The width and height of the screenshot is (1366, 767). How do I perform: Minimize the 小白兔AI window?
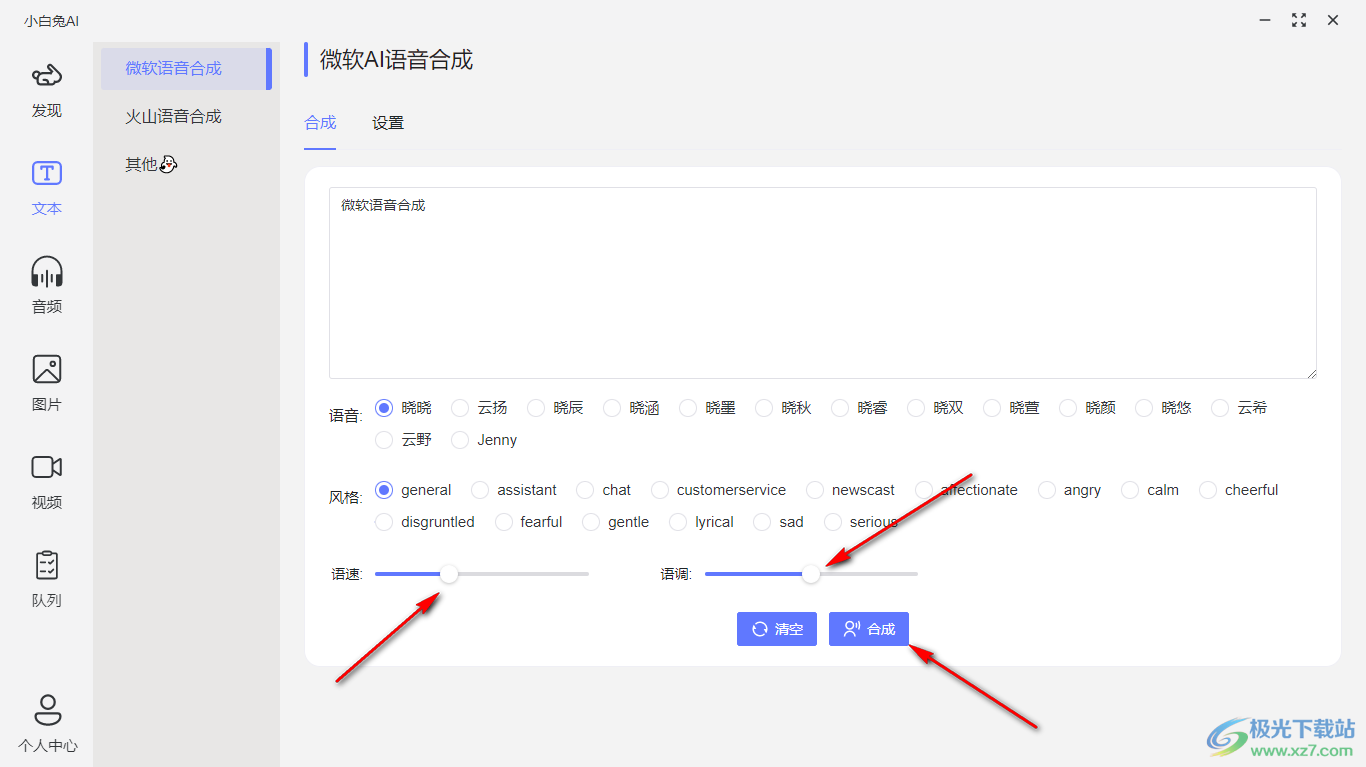1265,20
